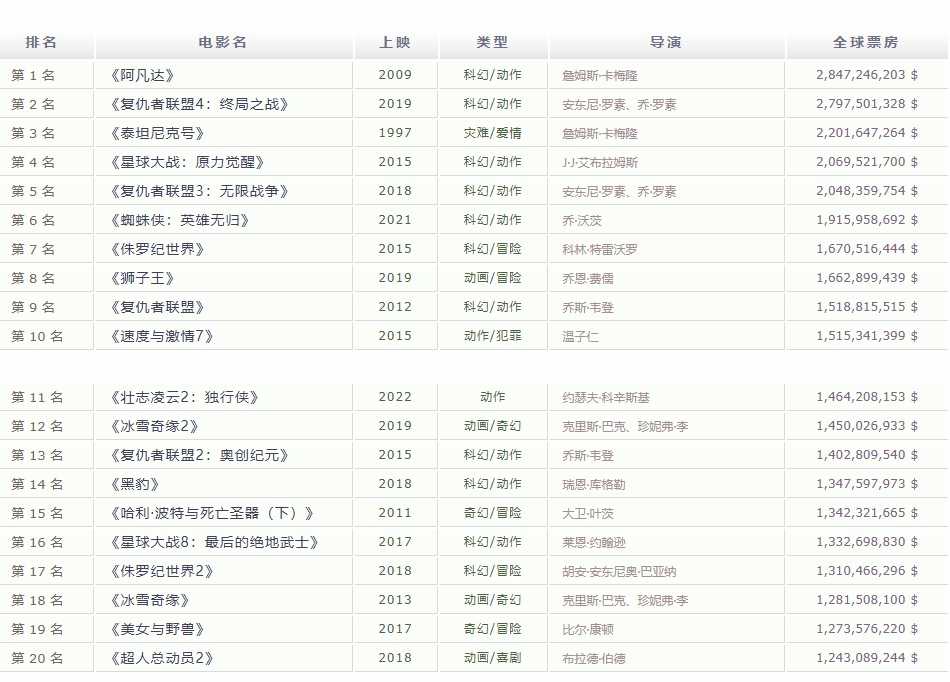Click the 上映 column header
This screenshot has height=682, width=950.
click(x=395, y=42)
